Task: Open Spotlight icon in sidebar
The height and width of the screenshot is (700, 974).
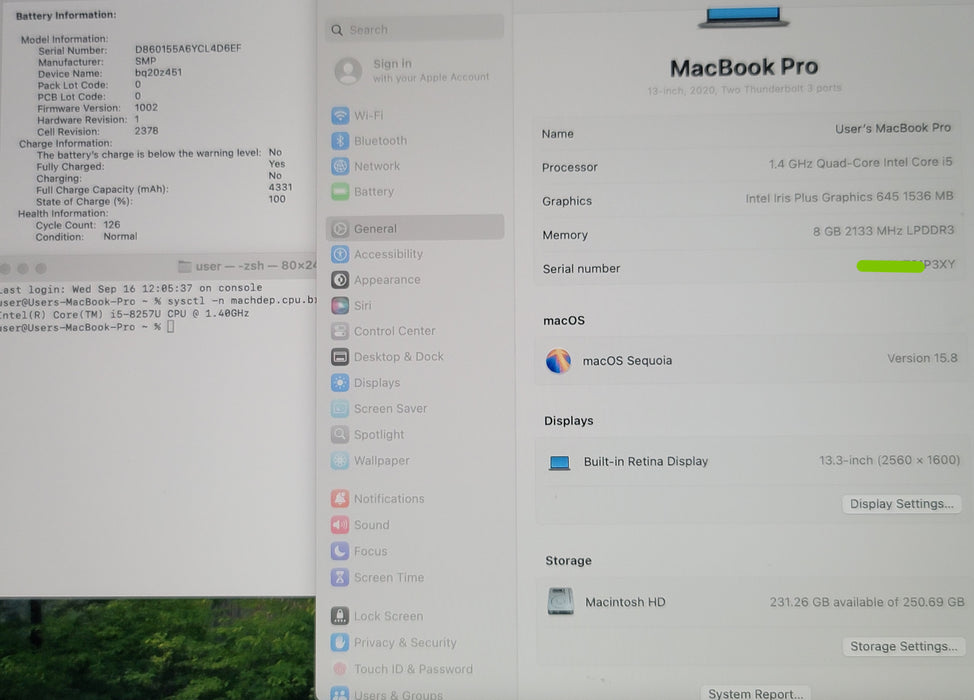Action: (x=340, y=434)
